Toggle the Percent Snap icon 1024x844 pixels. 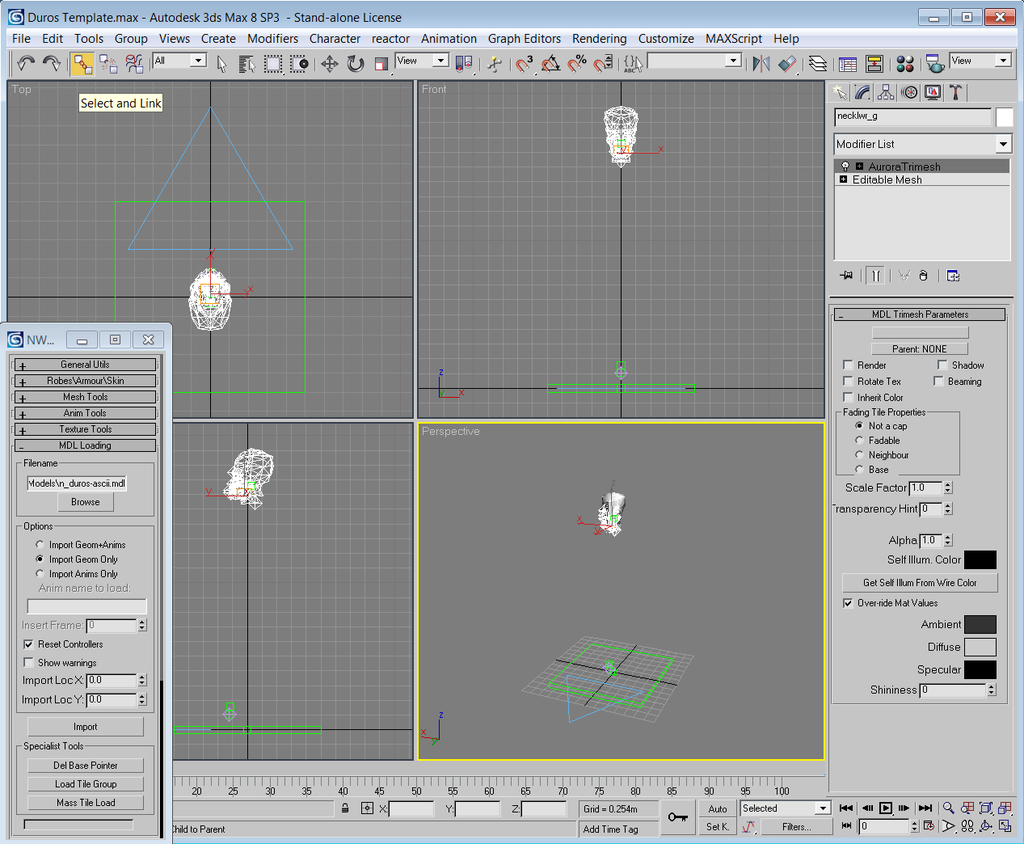(x=577, y=63)
